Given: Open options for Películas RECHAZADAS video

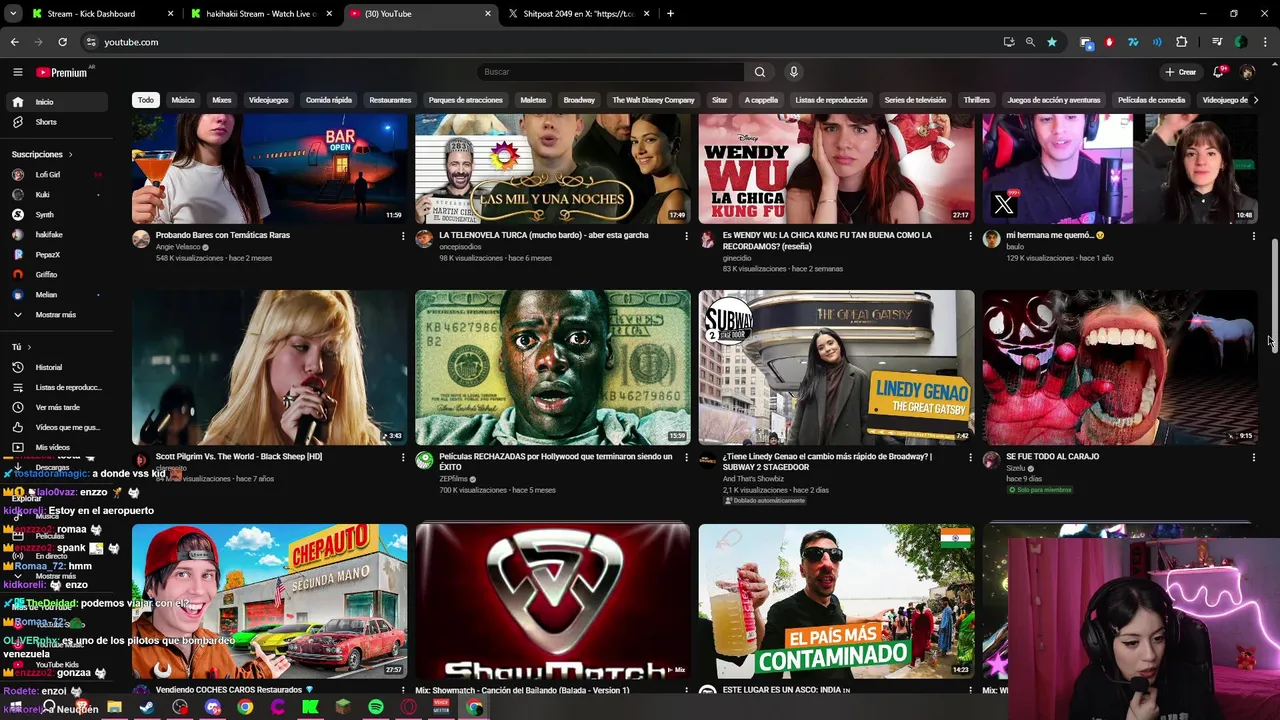Looking at the screenshot, I should tap(686, 457).
